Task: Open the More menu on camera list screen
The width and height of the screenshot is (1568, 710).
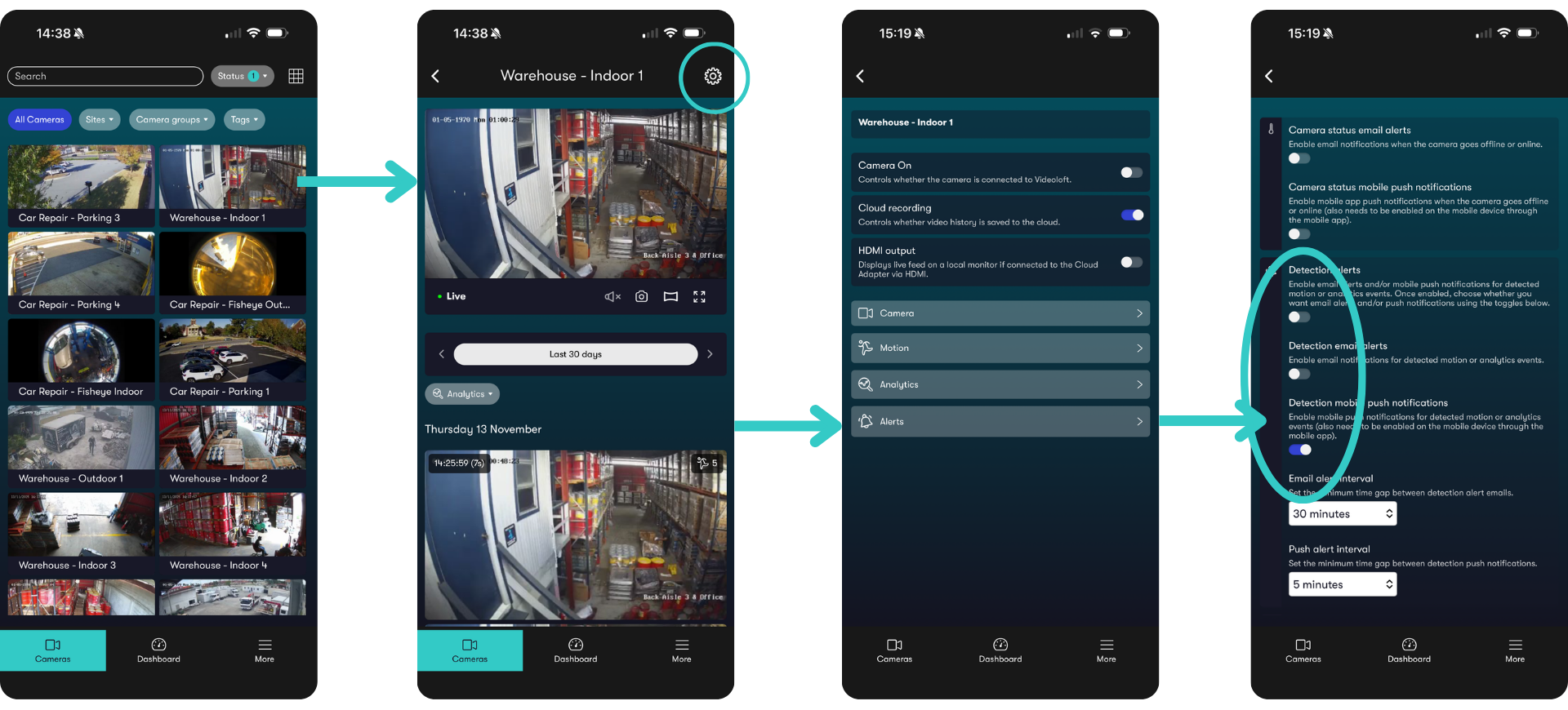Action: pyautogui.click(x=265, y=650)
